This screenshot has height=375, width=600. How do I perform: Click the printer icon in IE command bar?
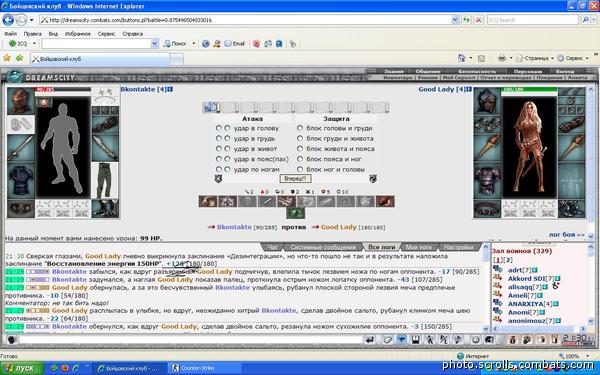click(x=502, y=58)
